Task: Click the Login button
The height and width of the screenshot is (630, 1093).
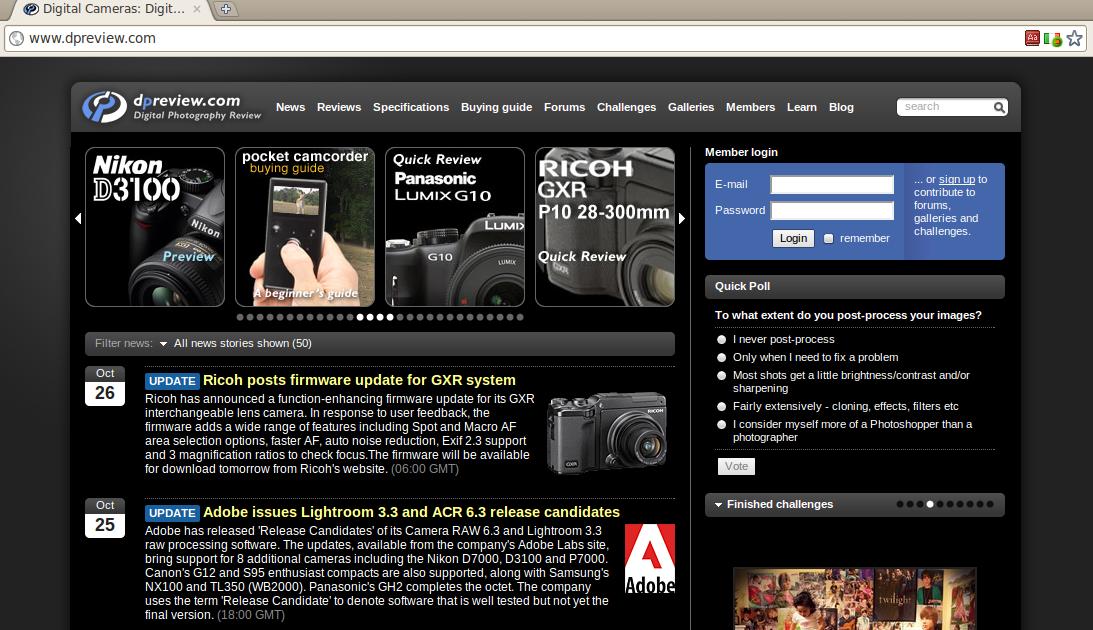Action: click(x=793, y=238)
